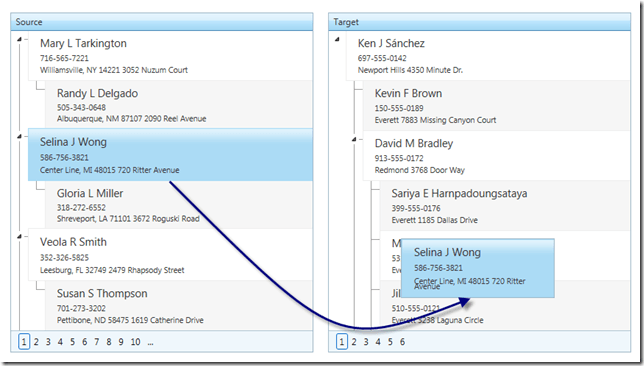
Task: Click the Target panel header
Action: (x=479, y=22)
